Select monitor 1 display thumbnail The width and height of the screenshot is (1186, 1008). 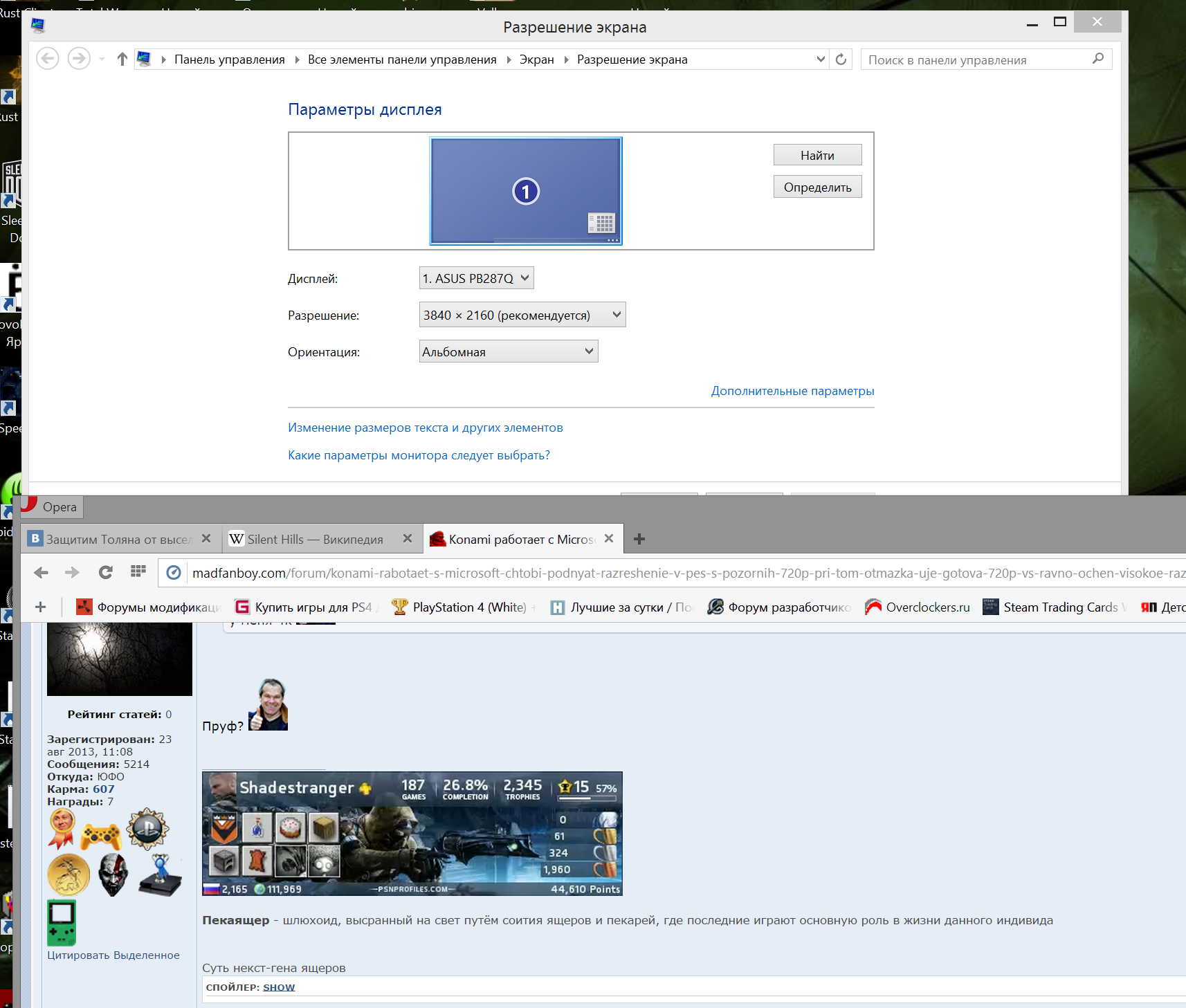pos(526,191)
